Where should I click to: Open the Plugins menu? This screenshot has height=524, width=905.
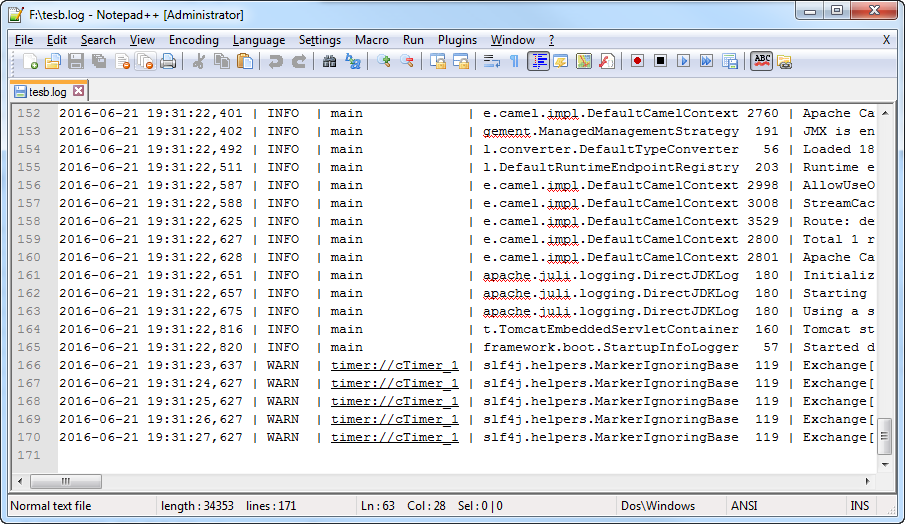coord(457,40)
